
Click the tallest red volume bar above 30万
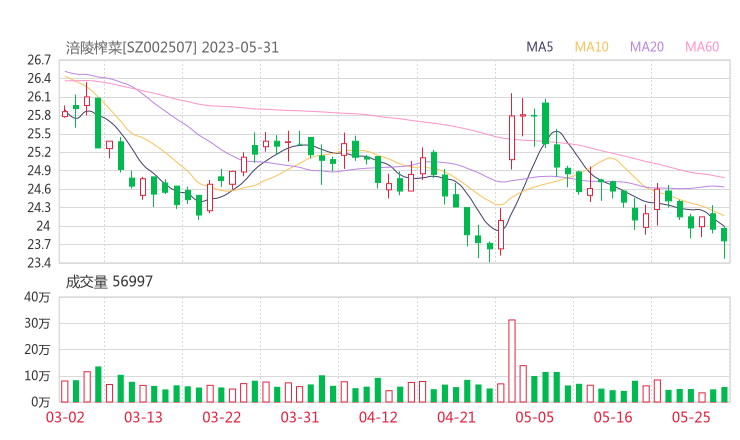512,361
